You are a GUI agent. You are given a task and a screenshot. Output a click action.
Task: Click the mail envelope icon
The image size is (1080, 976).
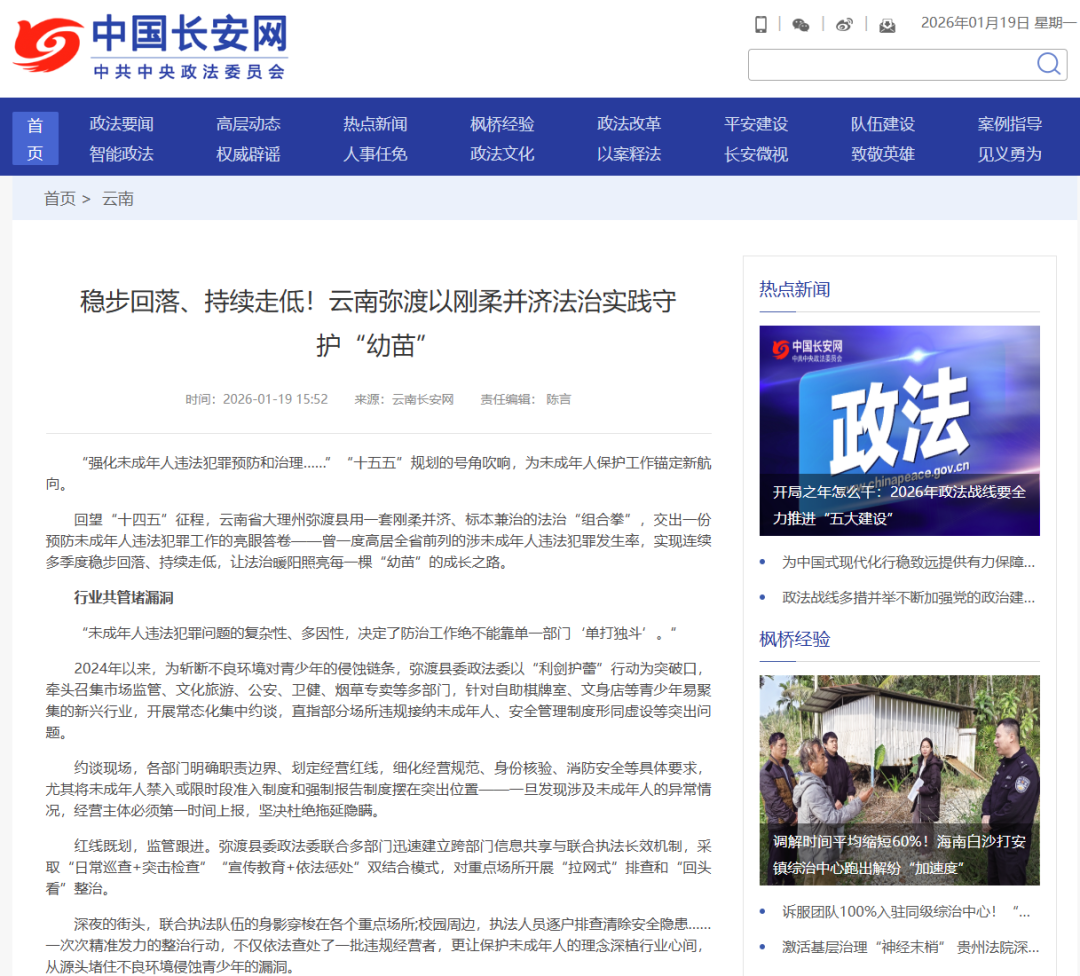click(x=887, y=24)
